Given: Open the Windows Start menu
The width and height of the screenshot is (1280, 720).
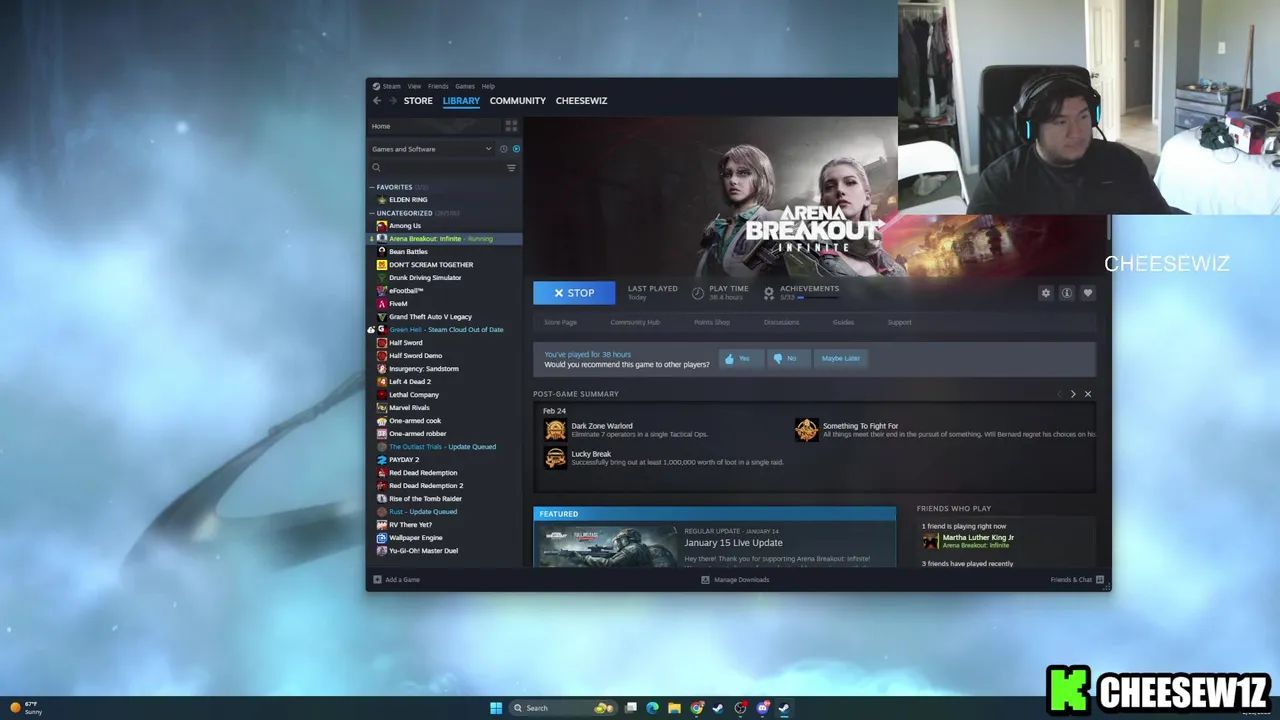Looking at the screenshot, I should coord(496,708).
